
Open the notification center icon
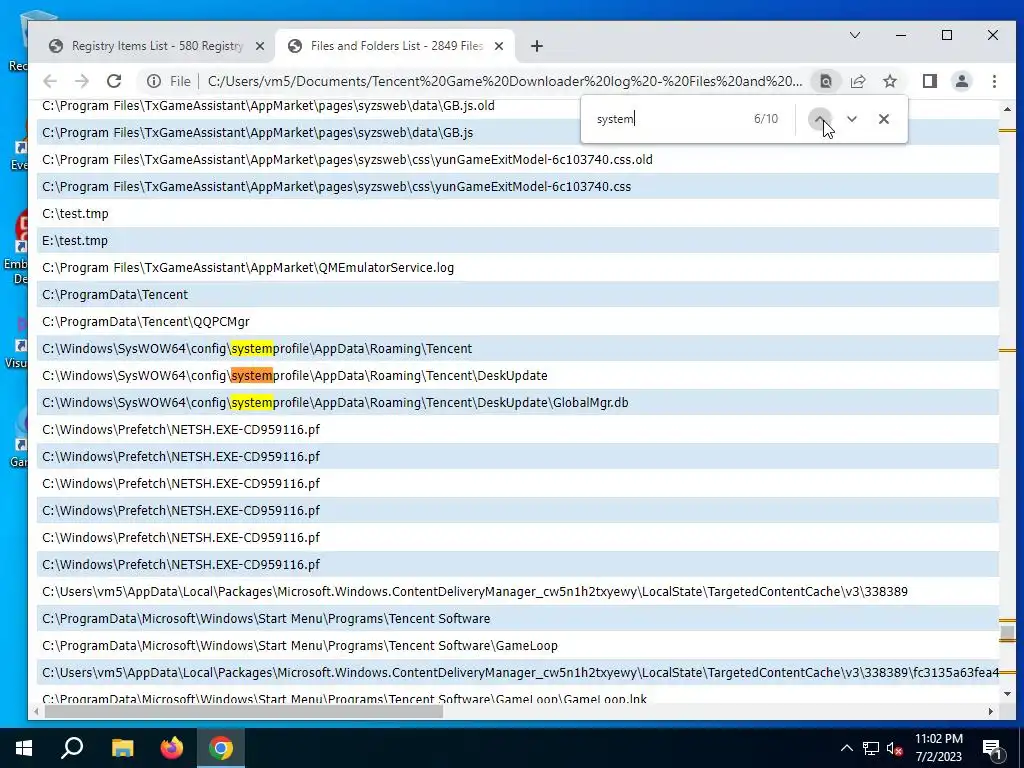point(992,748)
